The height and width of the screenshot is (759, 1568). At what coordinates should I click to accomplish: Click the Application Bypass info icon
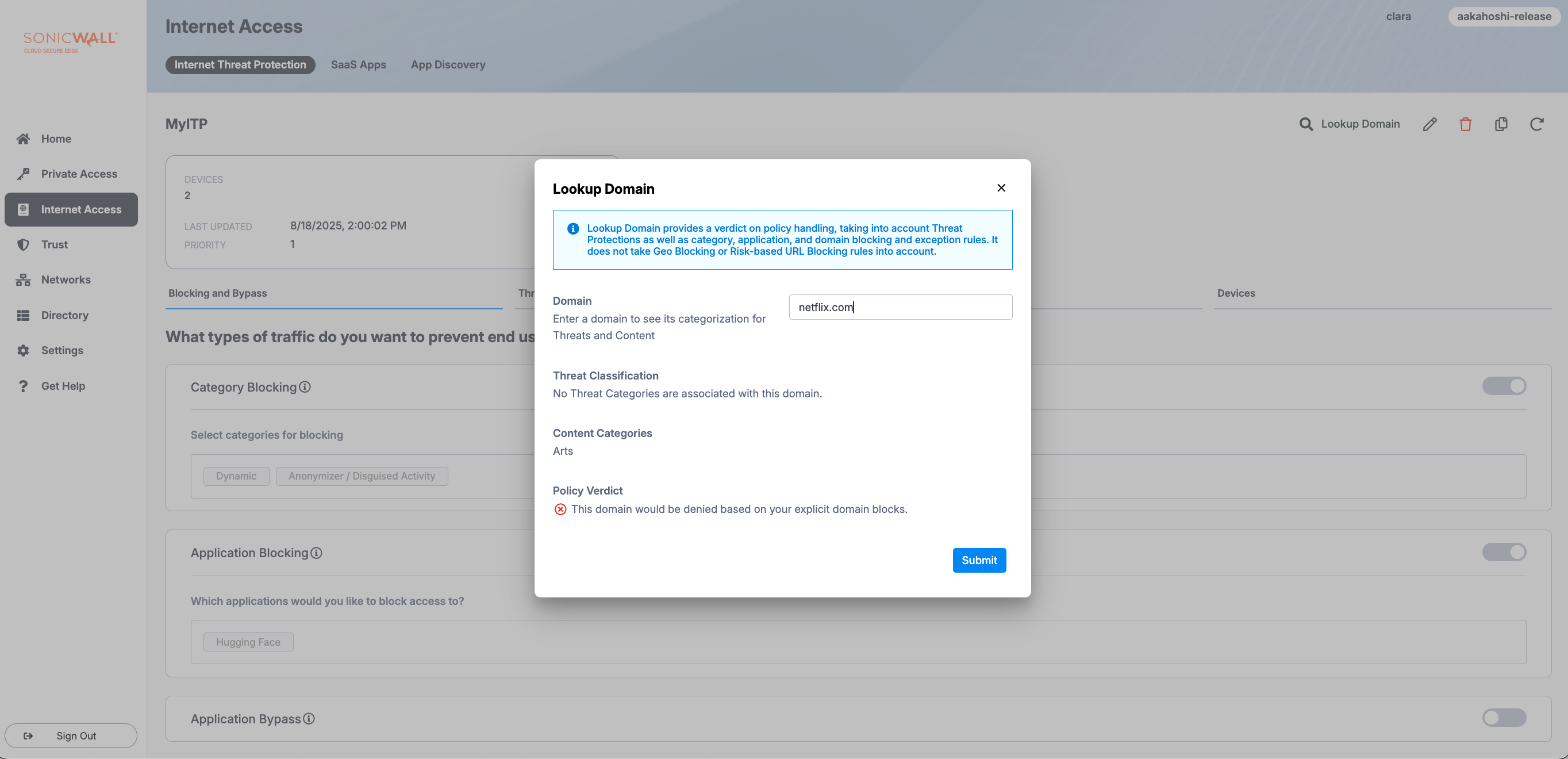click(309, 719)
